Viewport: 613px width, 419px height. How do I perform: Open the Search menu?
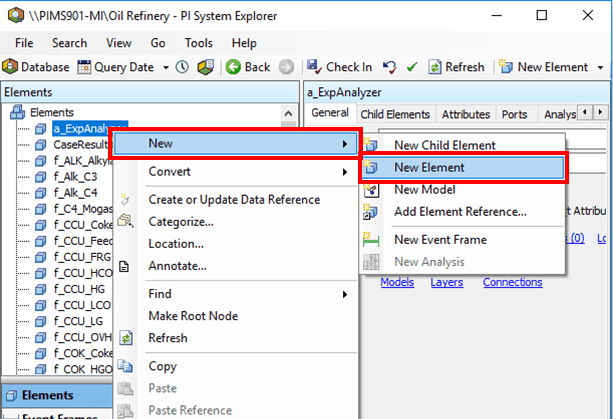[70, 43]
